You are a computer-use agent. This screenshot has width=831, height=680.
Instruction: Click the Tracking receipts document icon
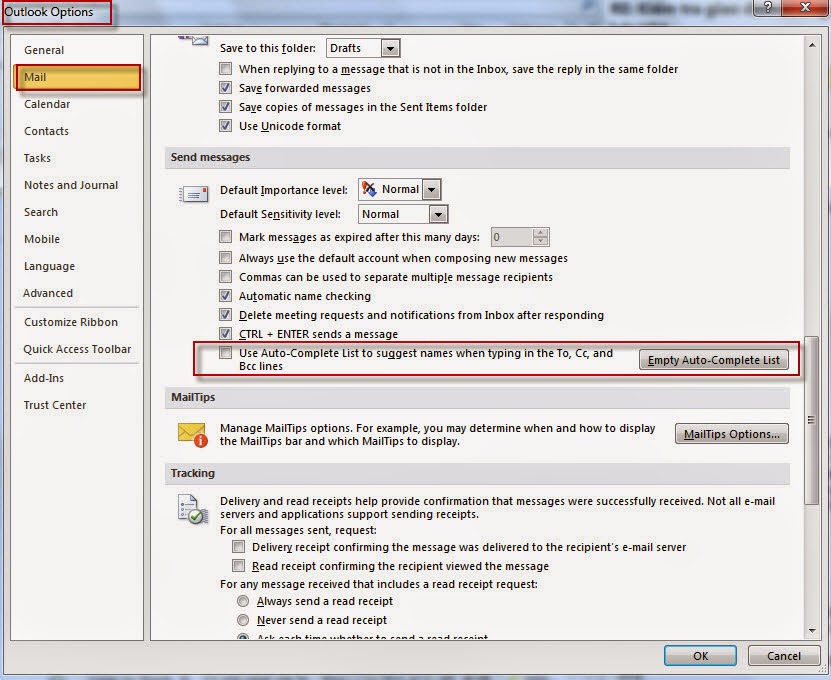pyautogui.click(x=193, y=509)
